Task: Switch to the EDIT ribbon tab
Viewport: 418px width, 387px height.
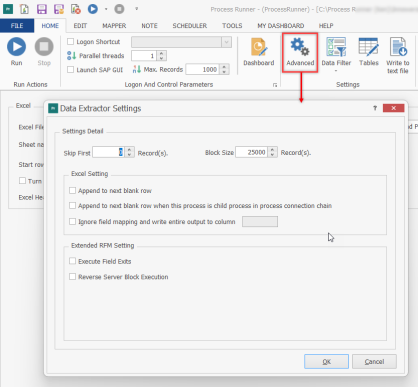Action: 80,26
